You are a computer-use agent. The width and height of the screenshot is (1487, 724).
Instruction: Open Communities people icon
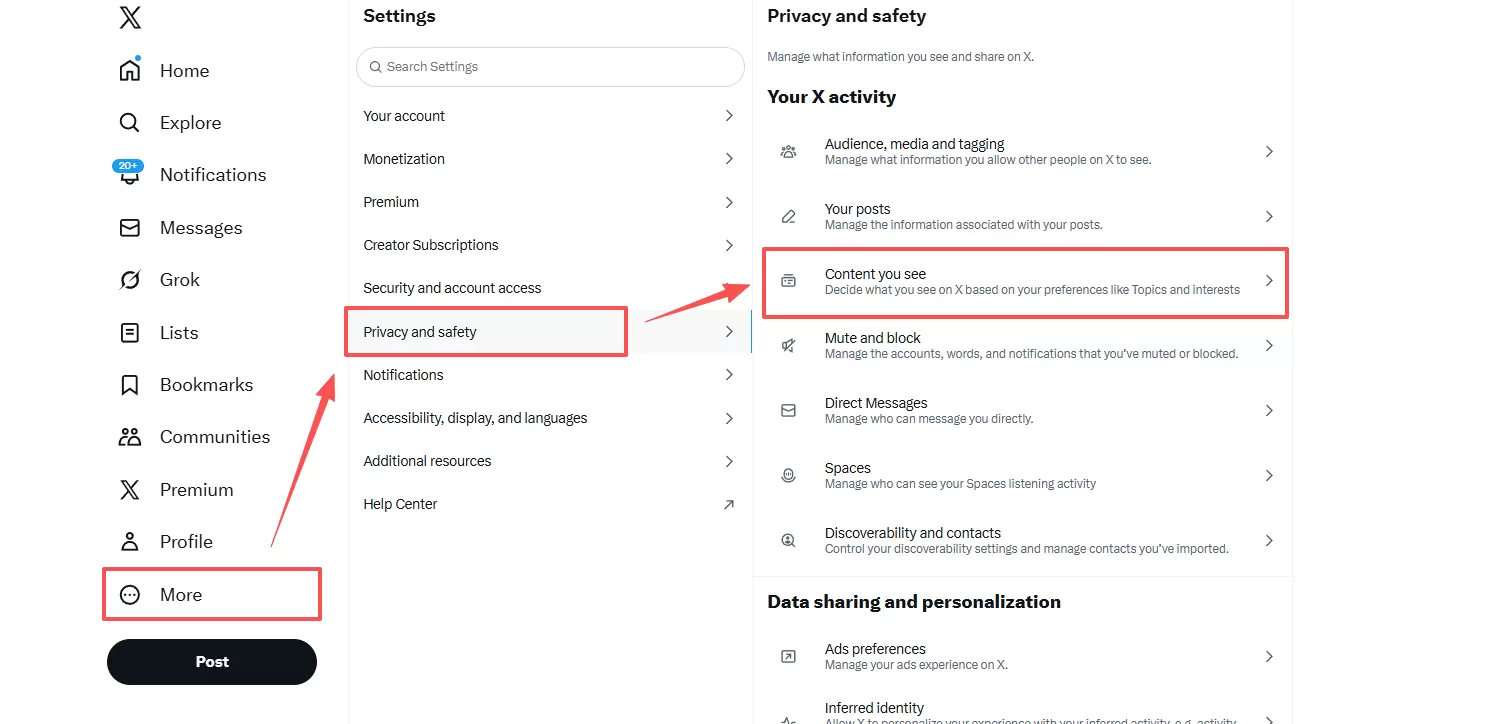130,437
